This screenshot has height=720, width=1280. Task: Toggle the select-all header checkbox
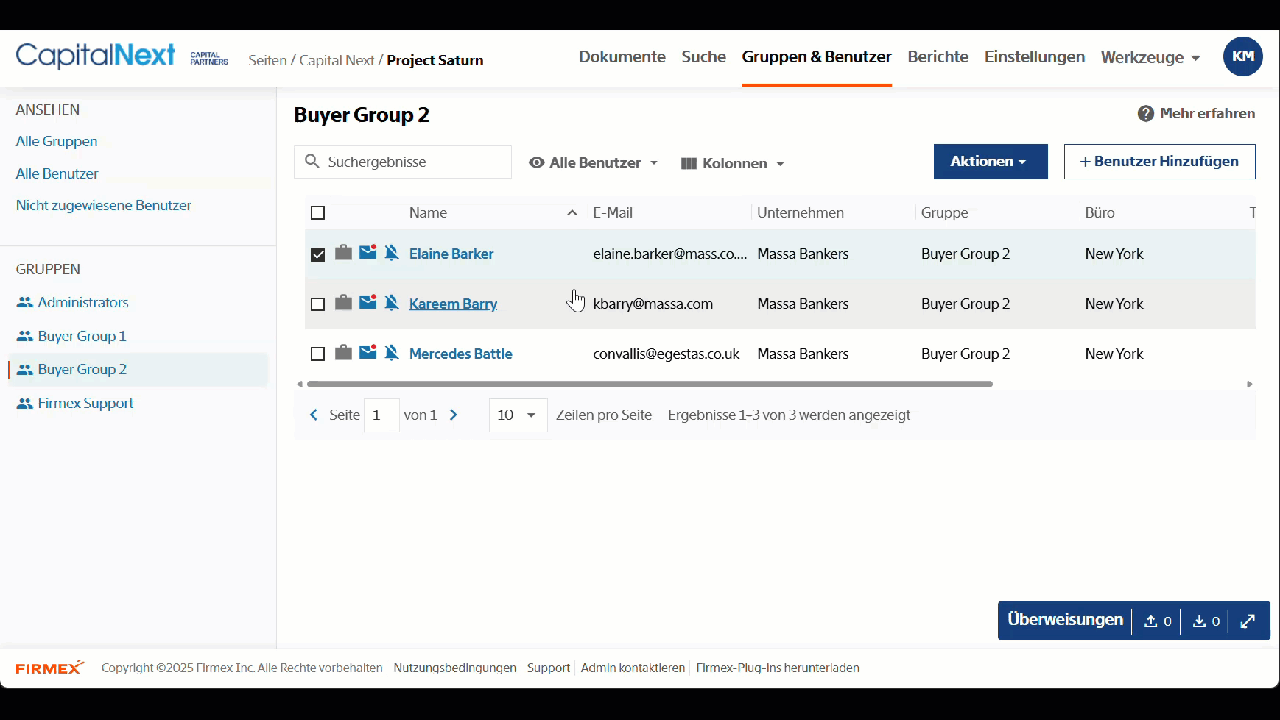(318, 213)
